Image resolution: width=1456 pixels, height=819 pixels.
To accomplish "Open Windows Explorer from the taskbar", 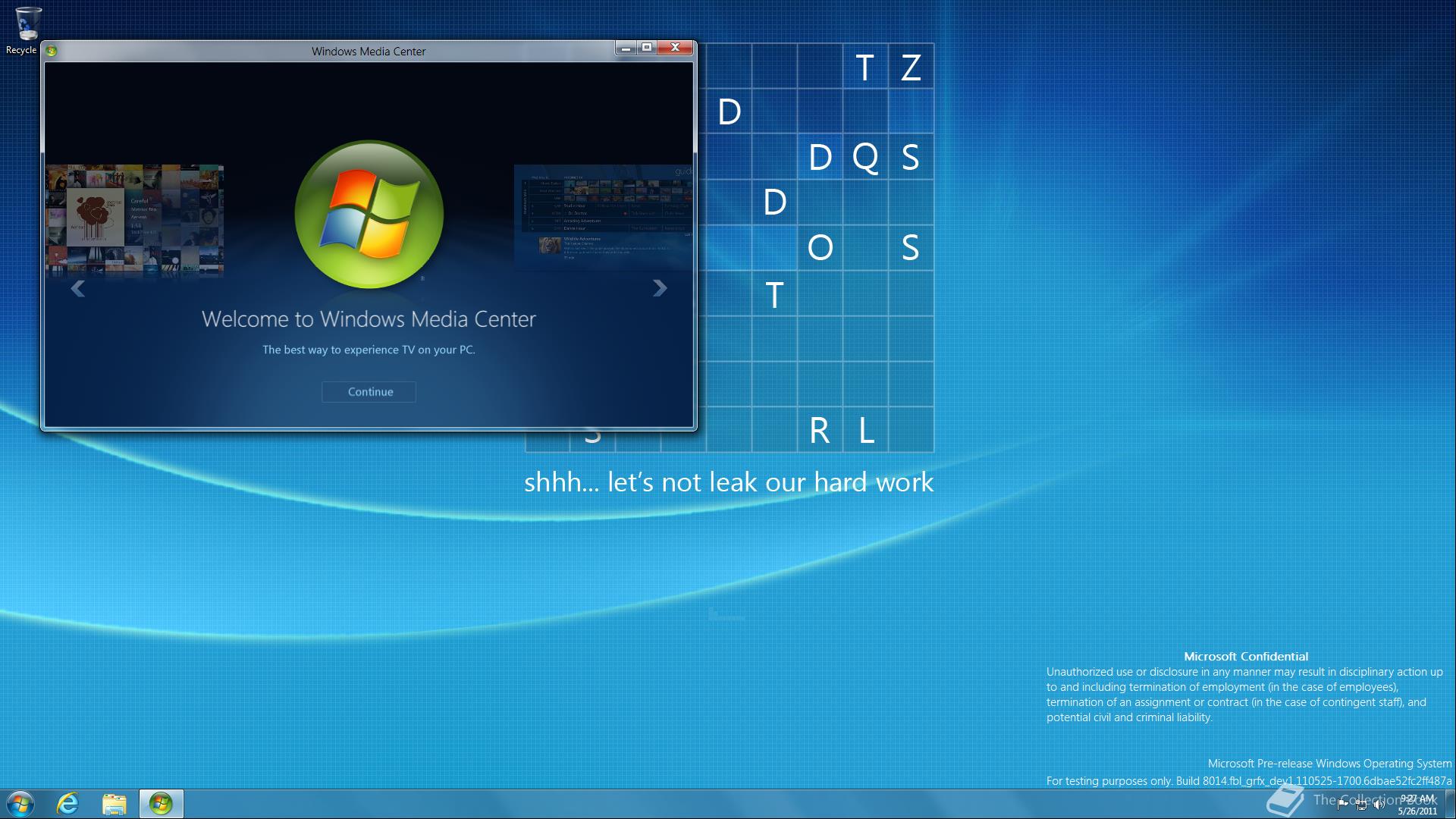I will pos(115,804).
